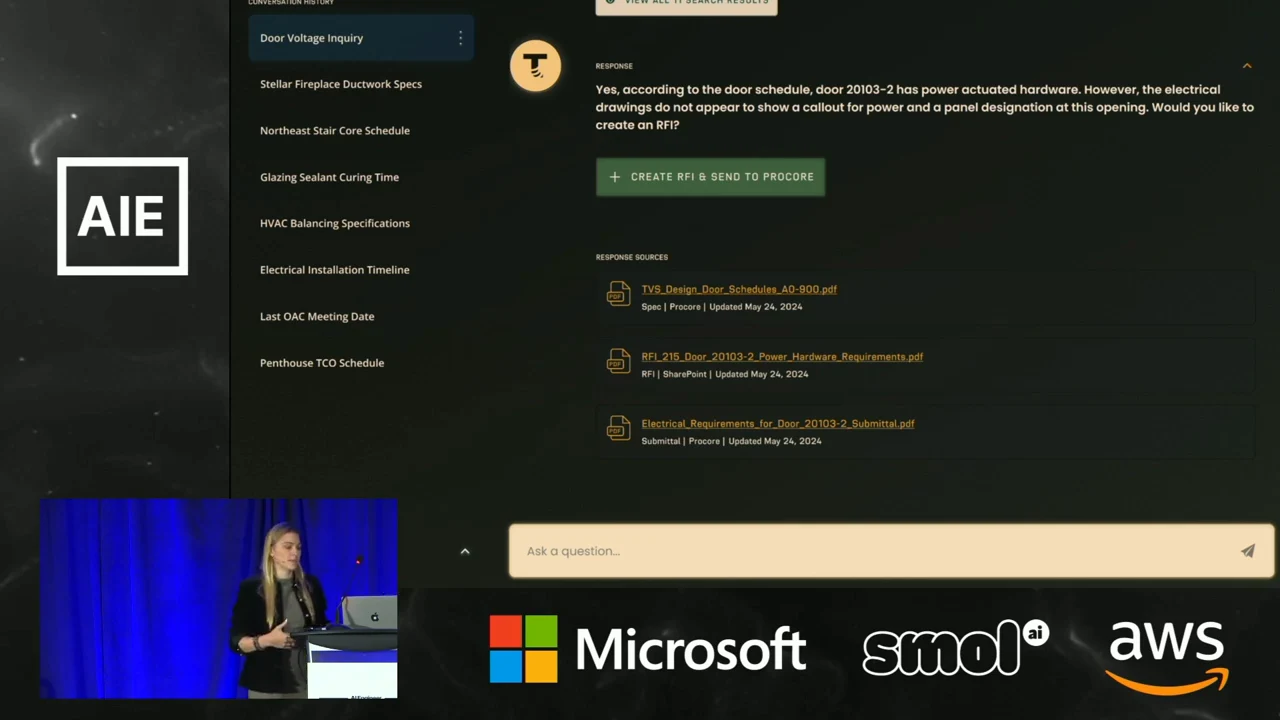This screenshot has height=720, width=1280.
Task: Open the TVS_Design_Door_Schedules_A0-900.pdf link
Action: click(739, 289)
